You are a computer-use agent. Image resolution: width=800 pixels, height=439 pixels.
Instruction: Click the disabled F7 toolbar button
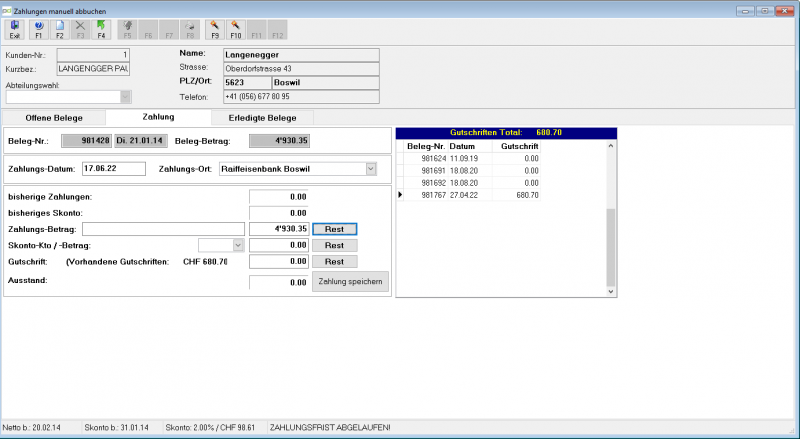[x=169, y=30]
